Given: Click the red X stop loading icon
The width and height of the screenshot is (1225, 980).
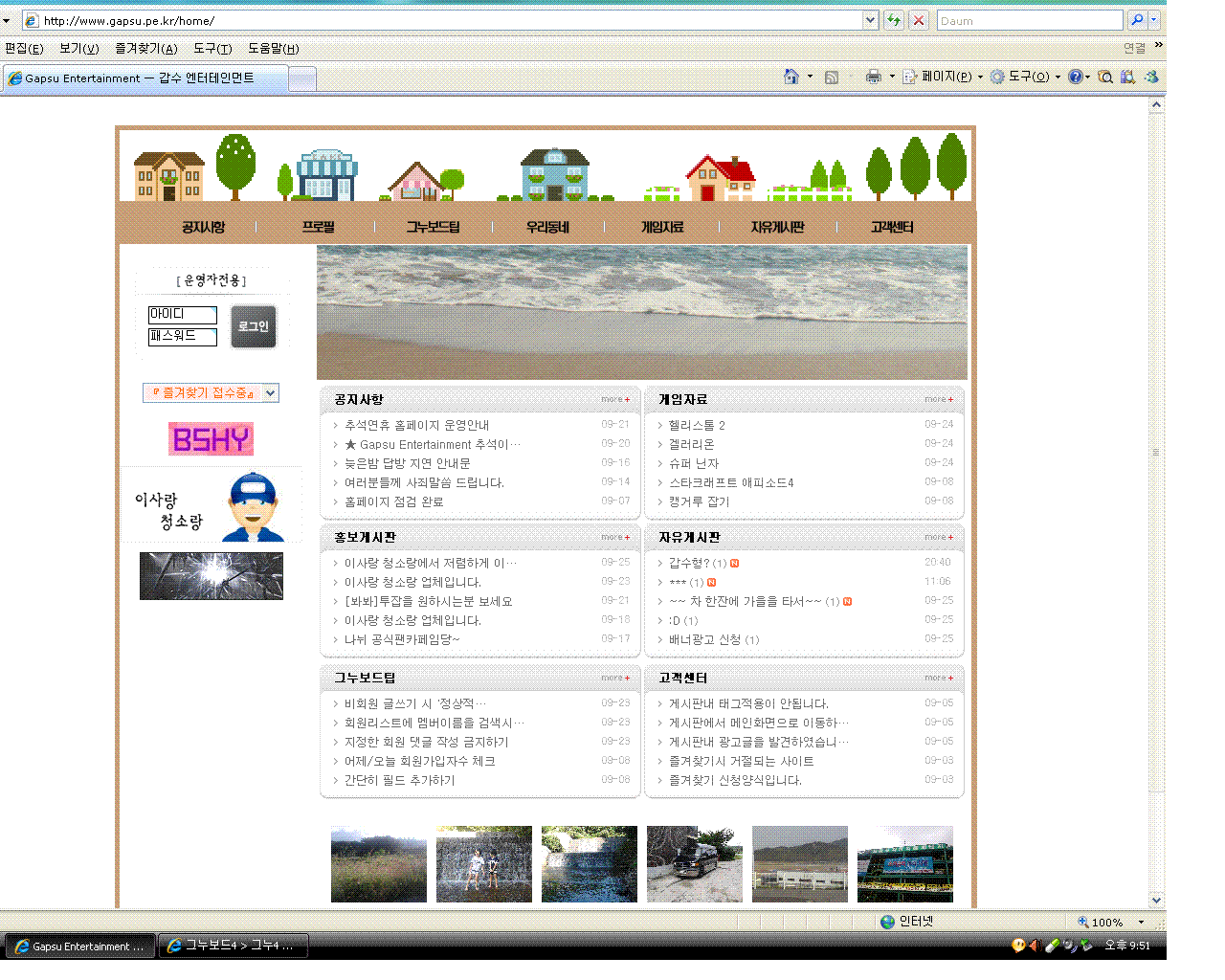Looking at the screenshot, I should [919, 20].
